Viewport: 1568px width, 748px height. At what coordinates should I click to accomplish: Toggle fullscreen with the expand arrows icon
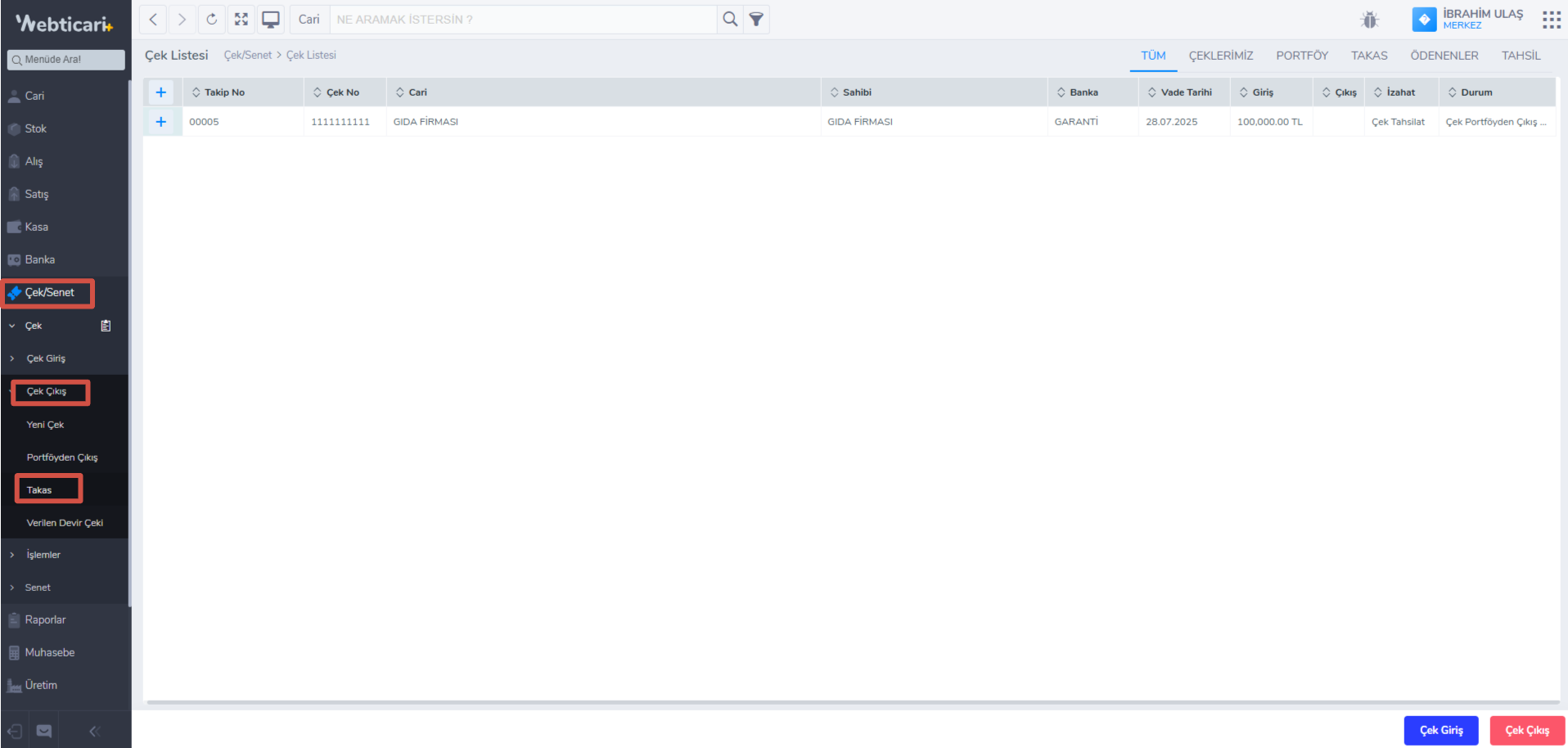(241, 19)
